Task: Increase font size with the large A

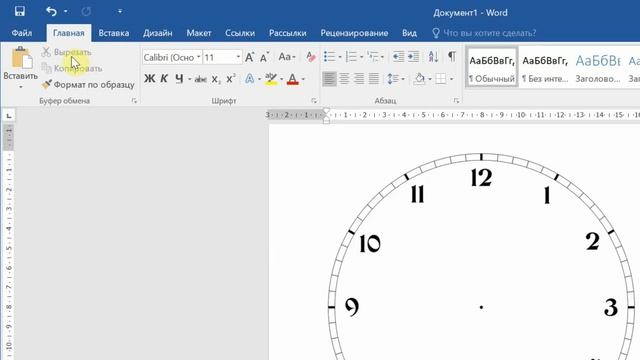Action: coord(250,57)
